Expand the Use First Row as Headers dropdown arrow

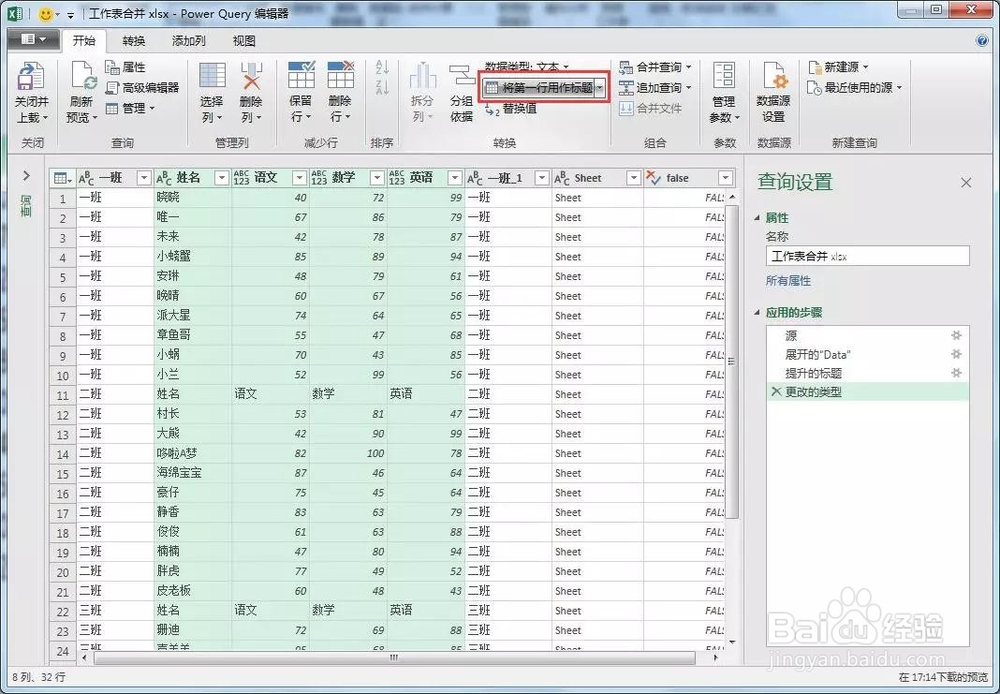[600, 88]
